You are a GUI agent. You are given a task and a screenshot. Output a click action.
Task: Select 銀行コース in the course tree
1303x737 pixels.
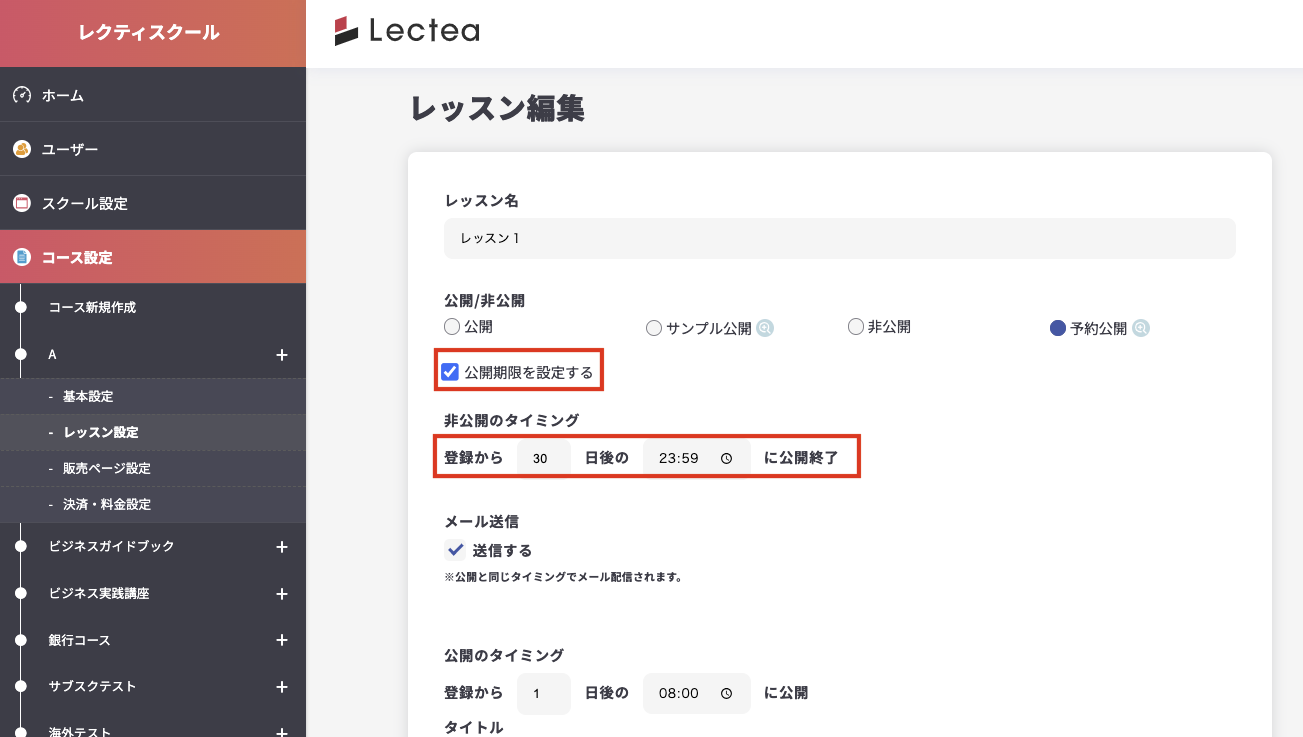79,640
